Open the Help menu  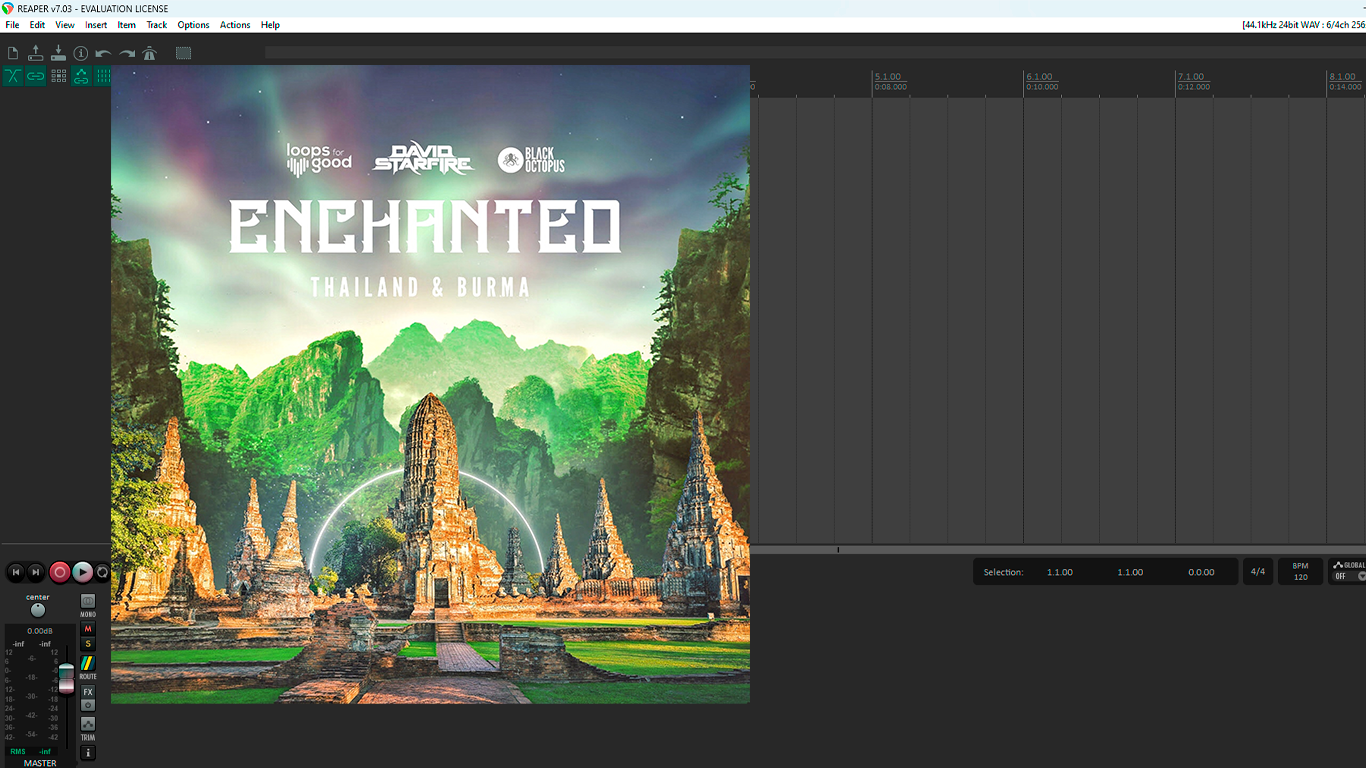[x=270, y=25]
